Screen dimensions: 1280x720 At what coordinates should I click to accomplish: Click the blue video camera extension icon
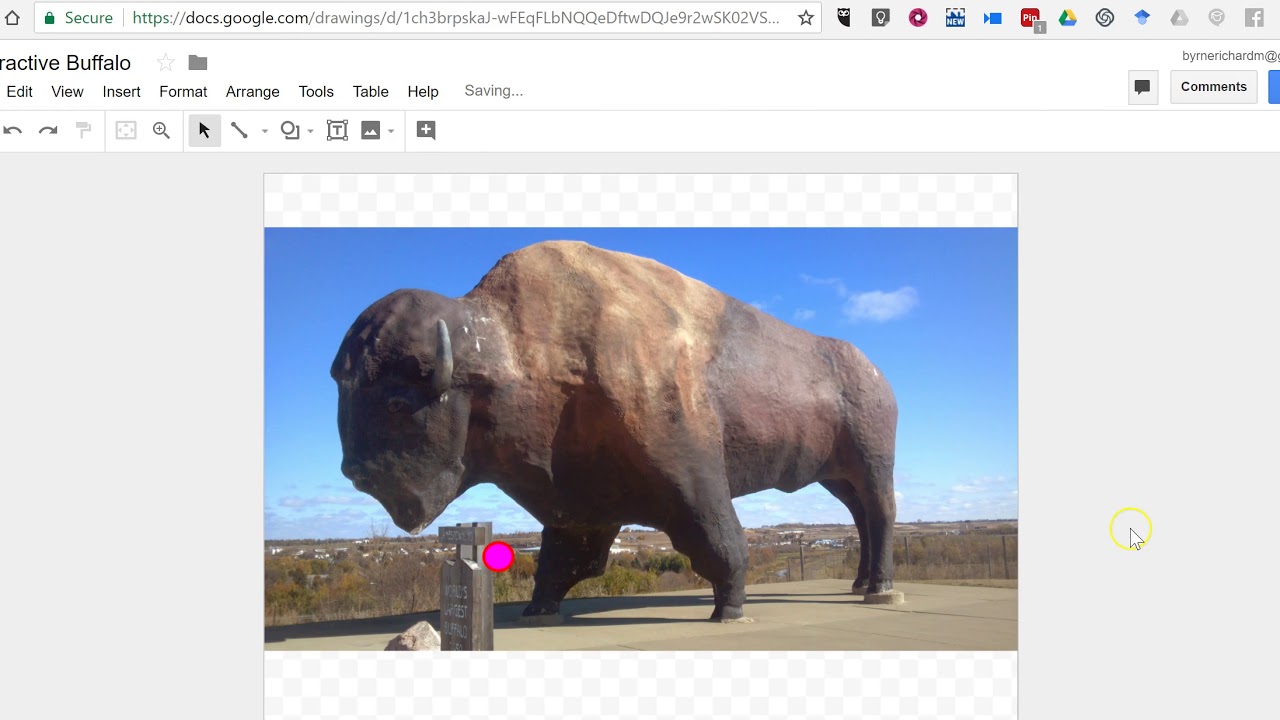click(993, 18)
